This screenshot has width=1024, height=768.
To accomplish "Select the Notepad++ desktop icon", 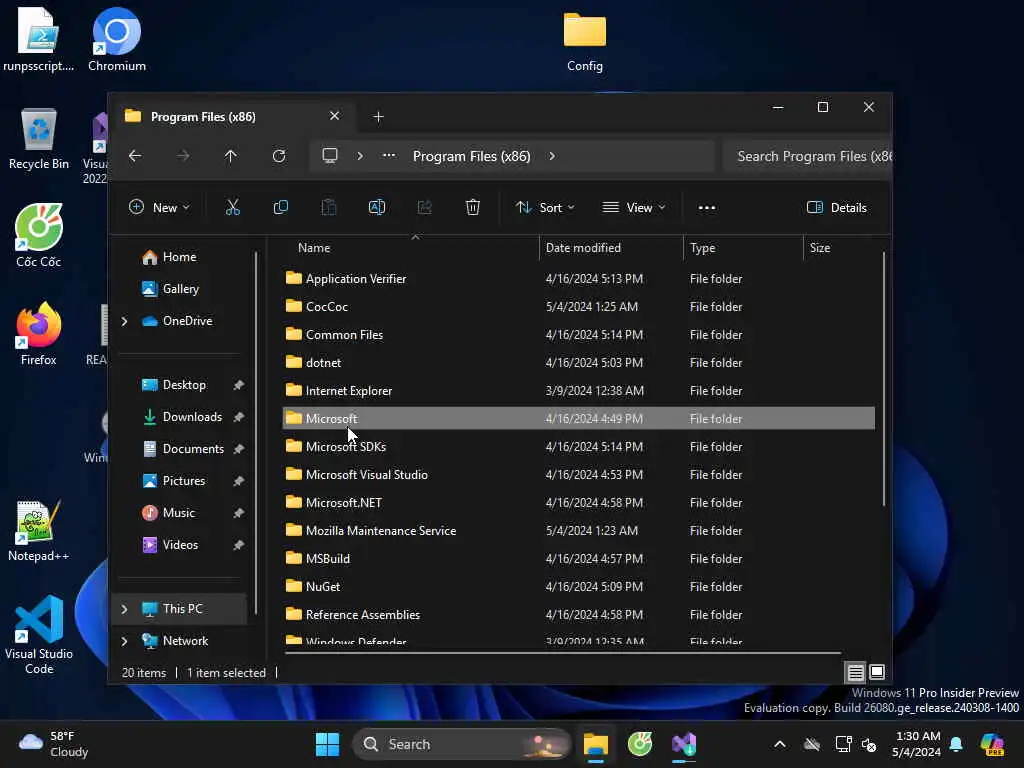I will (39, 530).
